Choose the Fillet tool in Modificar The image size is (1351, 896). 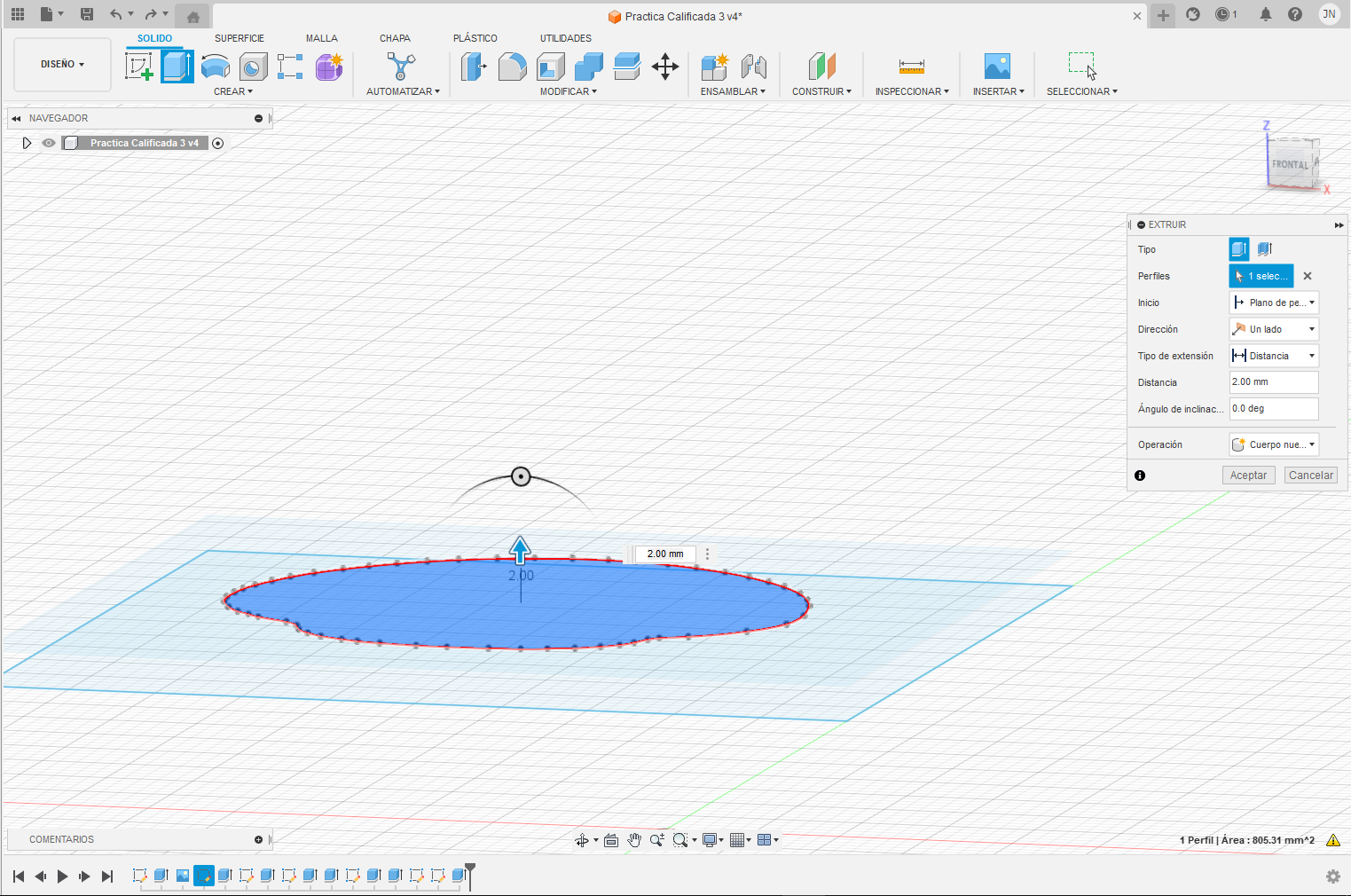[x=512, y=67]
